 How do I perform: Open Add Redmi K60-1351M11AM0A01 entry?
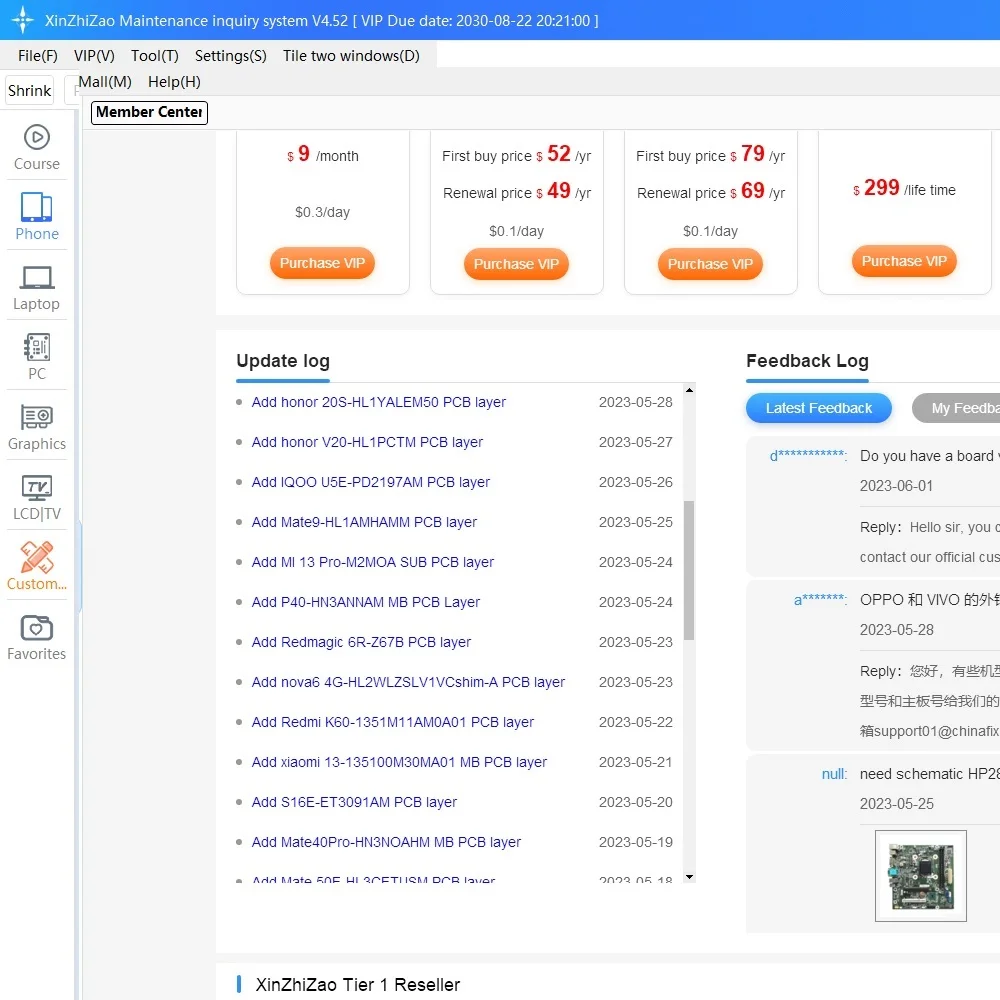(x=392, y=723)
